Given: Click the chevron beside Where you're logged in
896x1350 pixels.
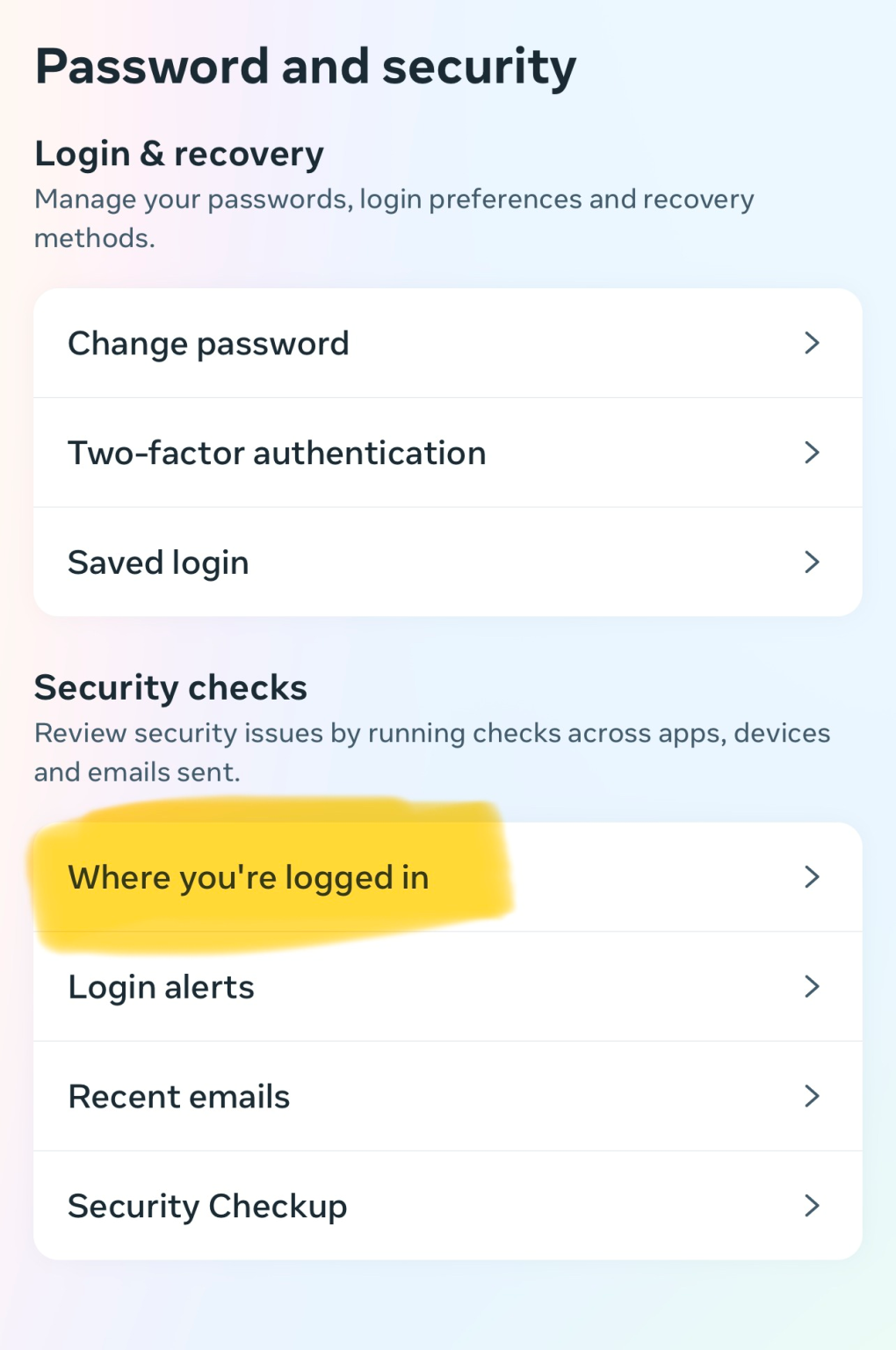Looking at the screenshot, I should (813, 877).
